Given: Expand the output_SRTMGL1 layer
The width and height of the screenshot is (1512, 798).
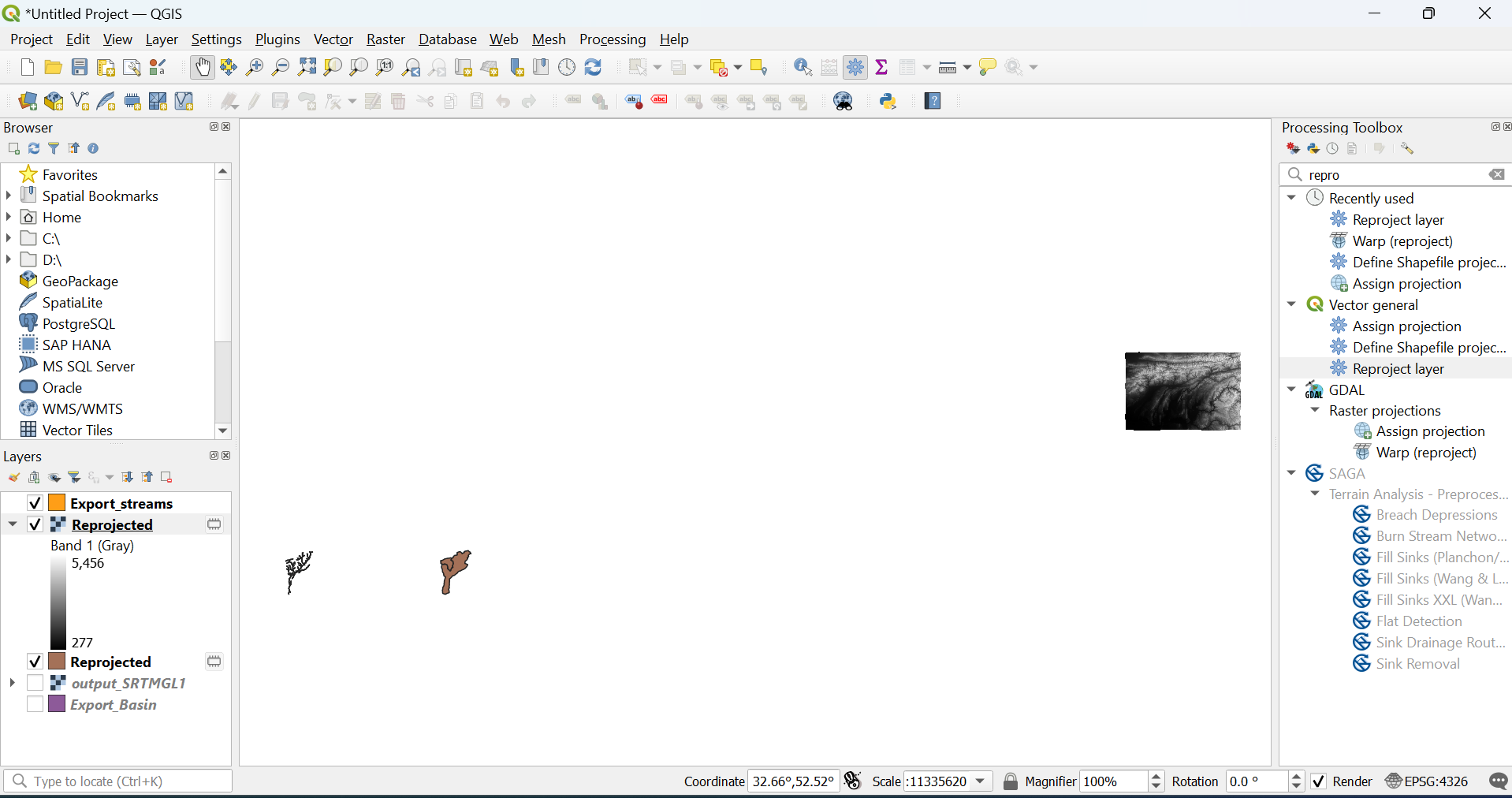Looking at the screenshot, I should (12, 683).
